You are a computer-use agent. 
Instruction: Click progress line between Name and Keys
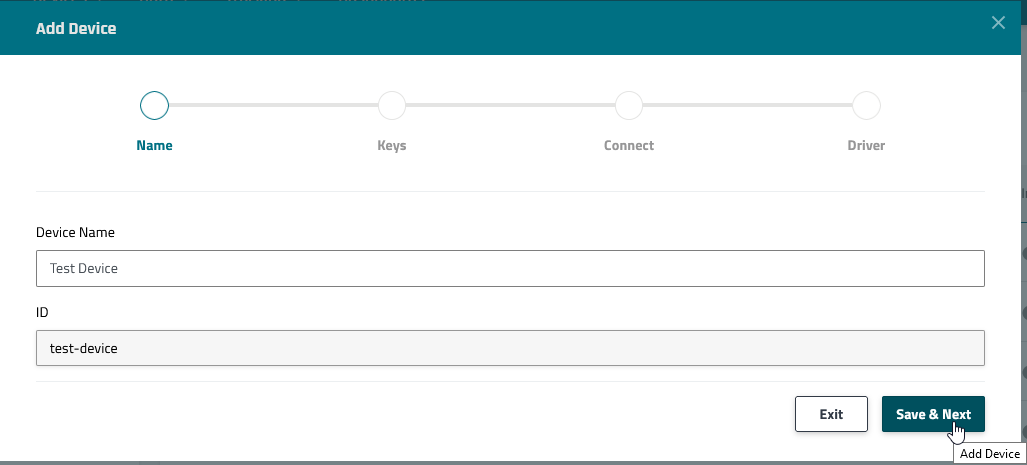272,104
